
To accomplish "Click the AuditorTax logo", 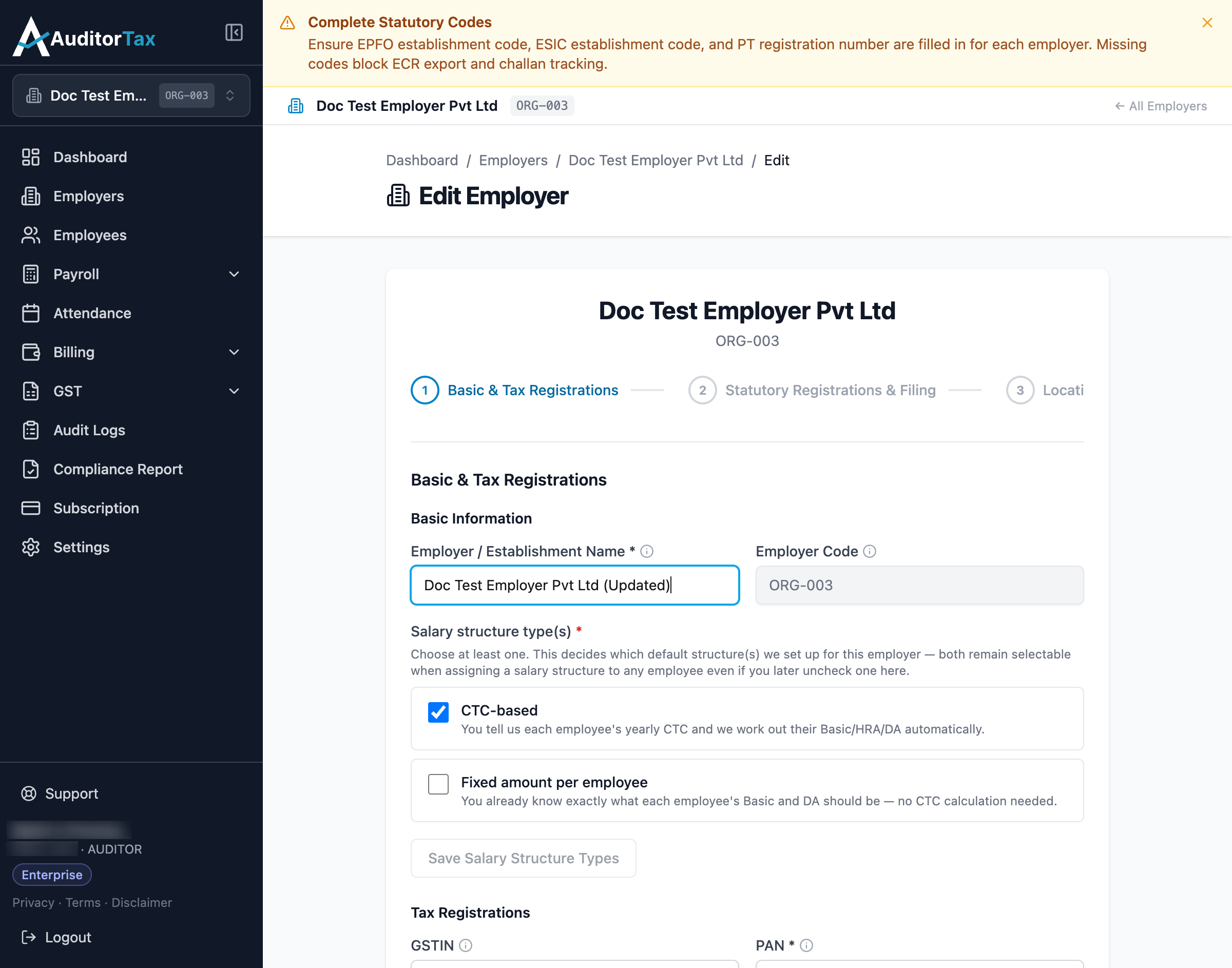I will tap(84, 37).
